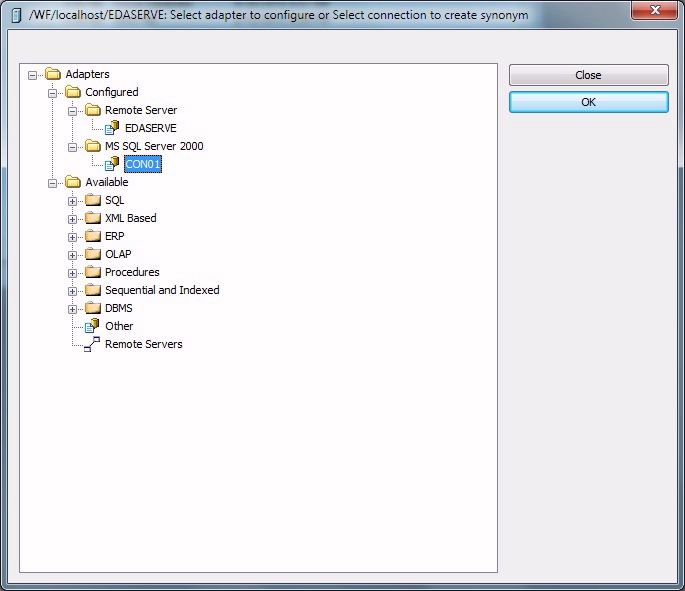Expand the OLAP node
The height and width of the screenshot is (591, 685).
click(73, 255)
